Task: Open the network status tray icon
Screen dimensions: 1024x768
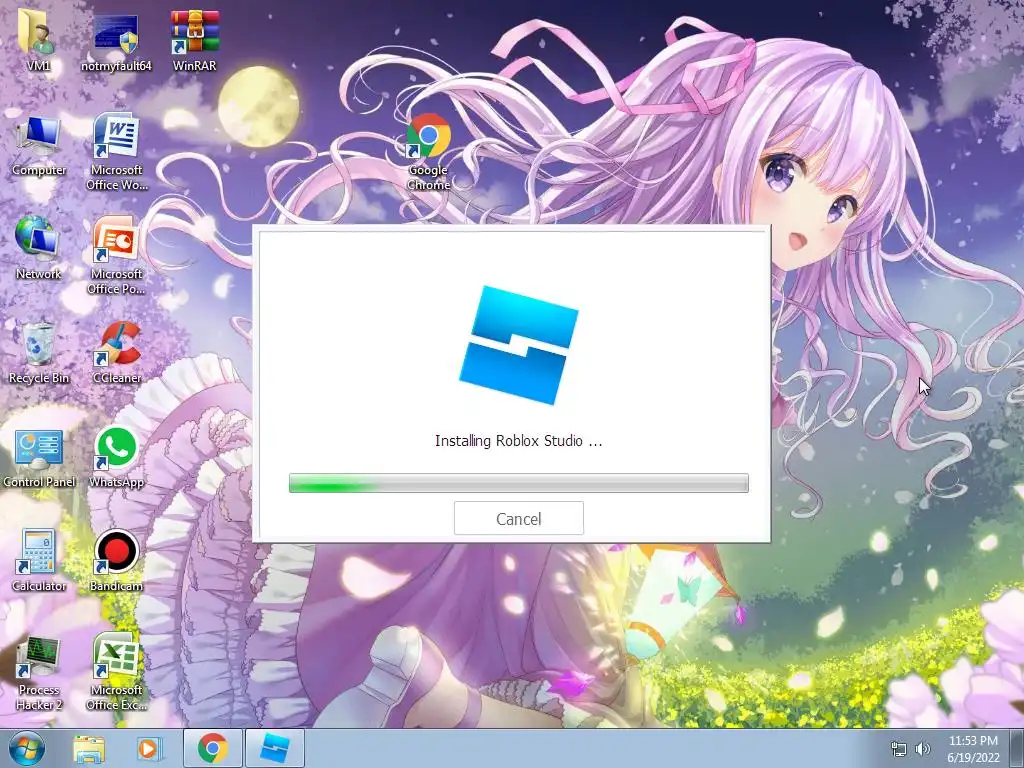Action: pos(899,749)
